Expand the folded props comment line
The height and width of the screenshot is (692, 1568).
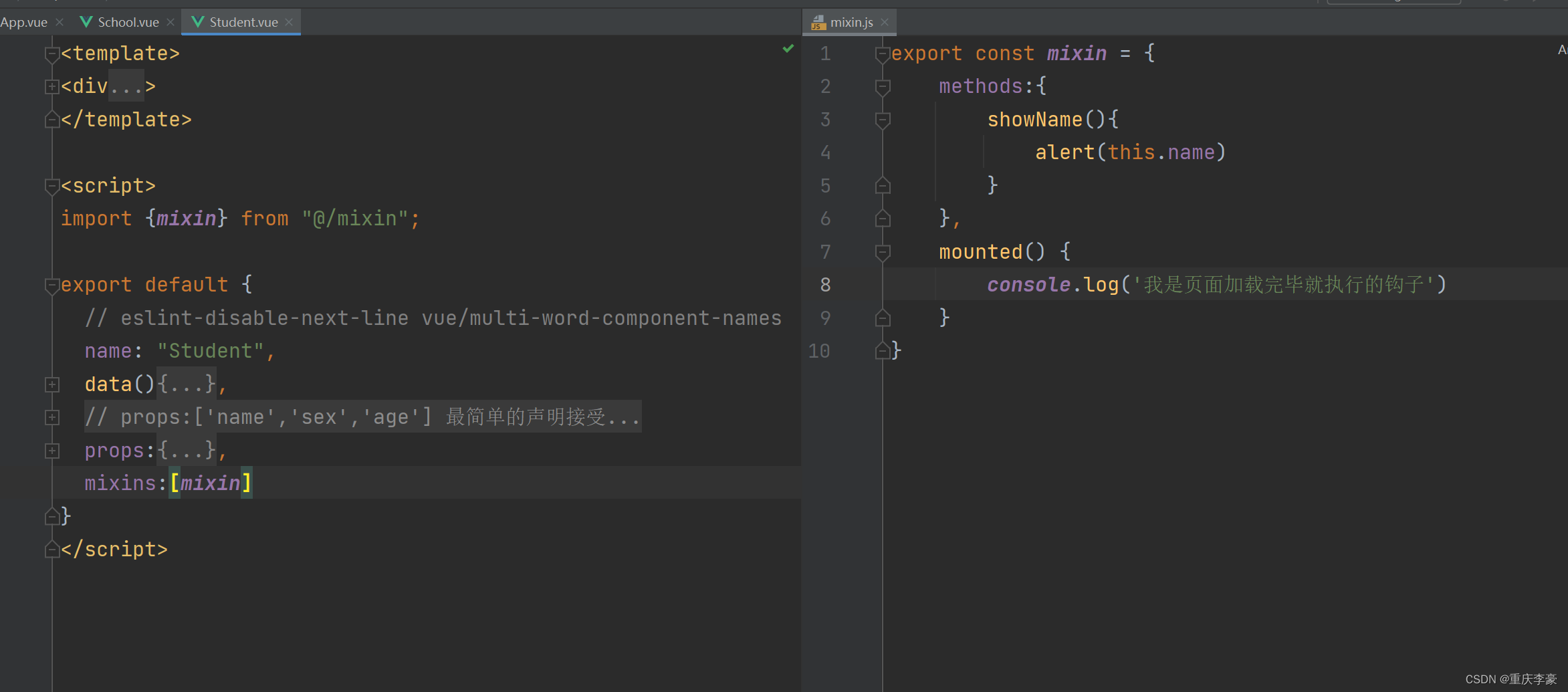[52, 418]
